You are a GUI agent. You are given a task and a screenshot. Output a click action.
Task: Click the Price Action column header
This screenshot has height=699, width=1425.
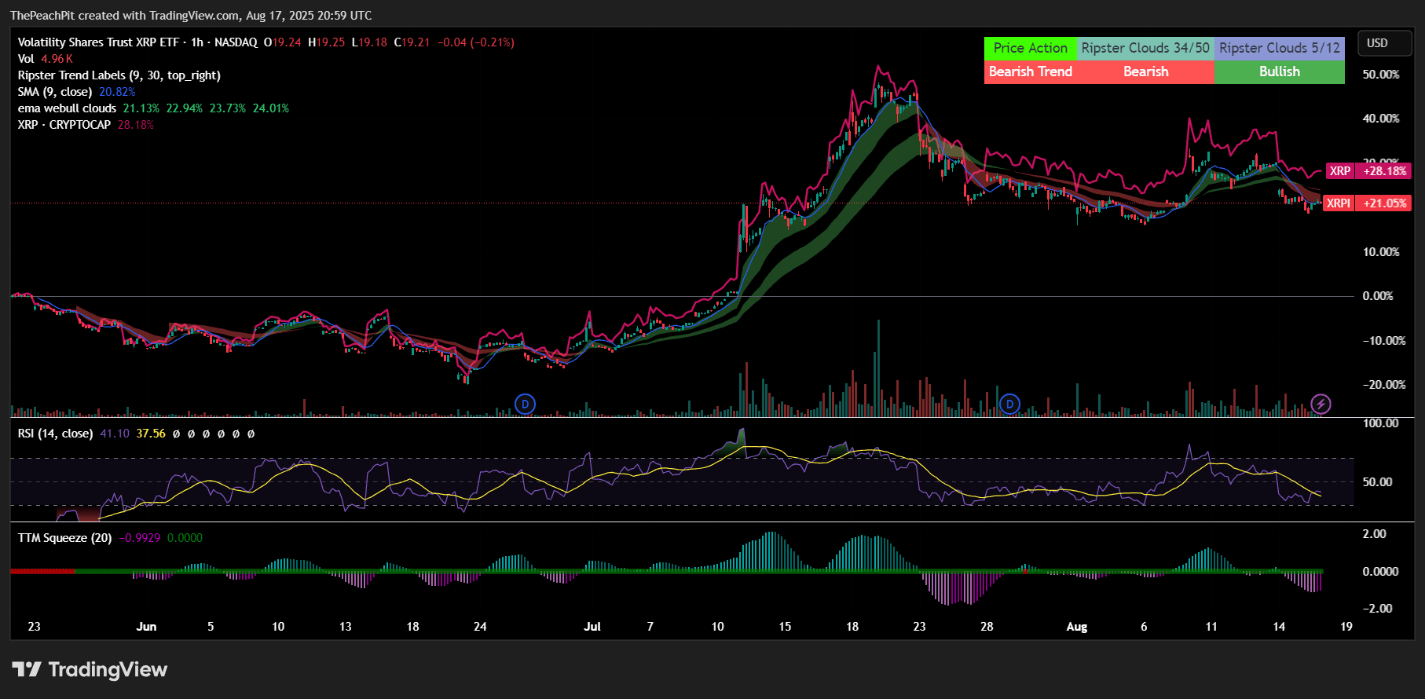1030,47
